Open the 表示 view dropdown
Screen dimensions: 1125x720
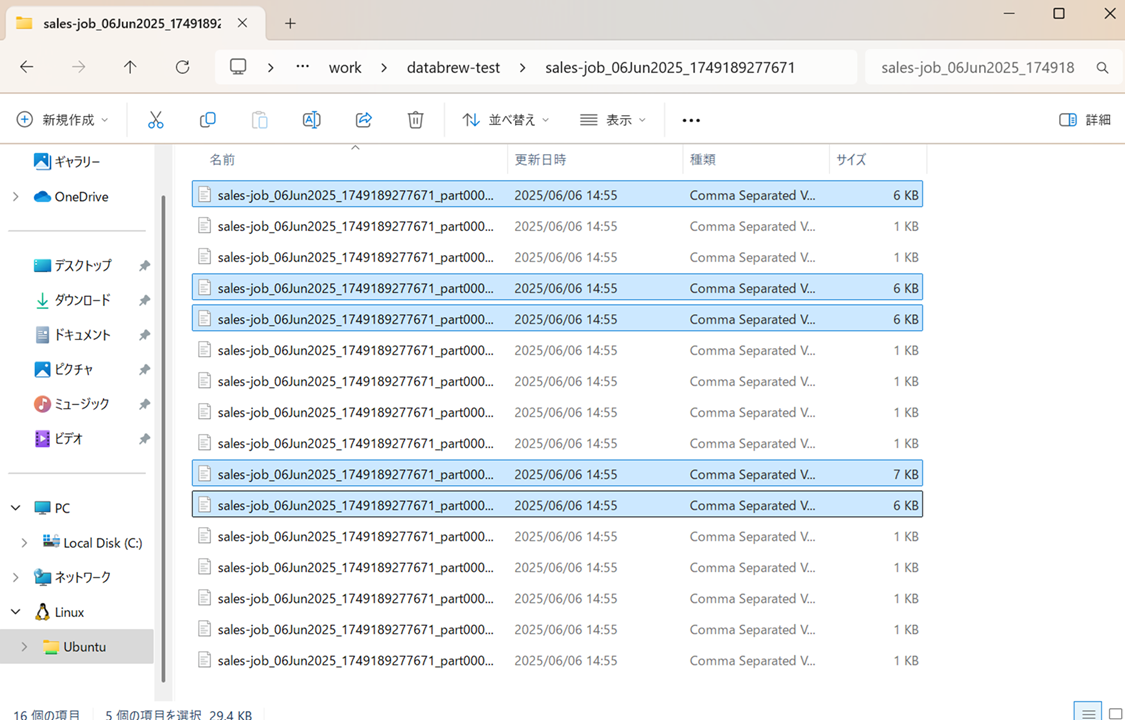tap(613, 120)
